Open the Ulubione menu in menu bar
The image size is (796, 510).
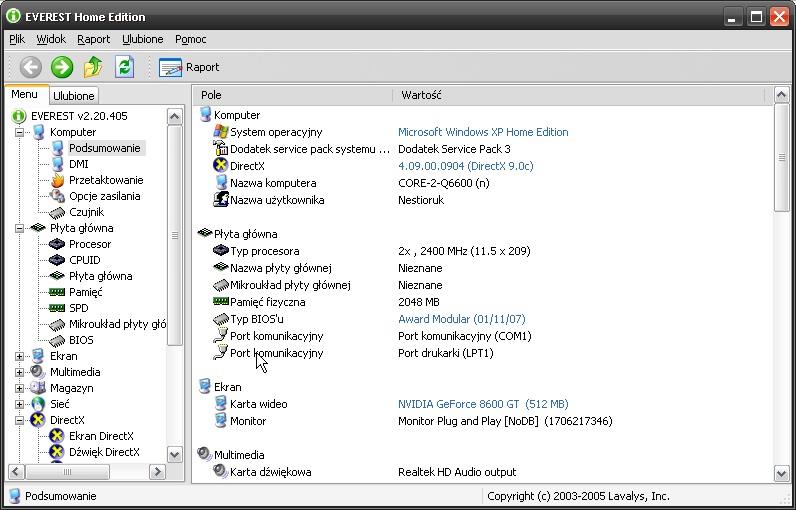(x=143, y=39)
